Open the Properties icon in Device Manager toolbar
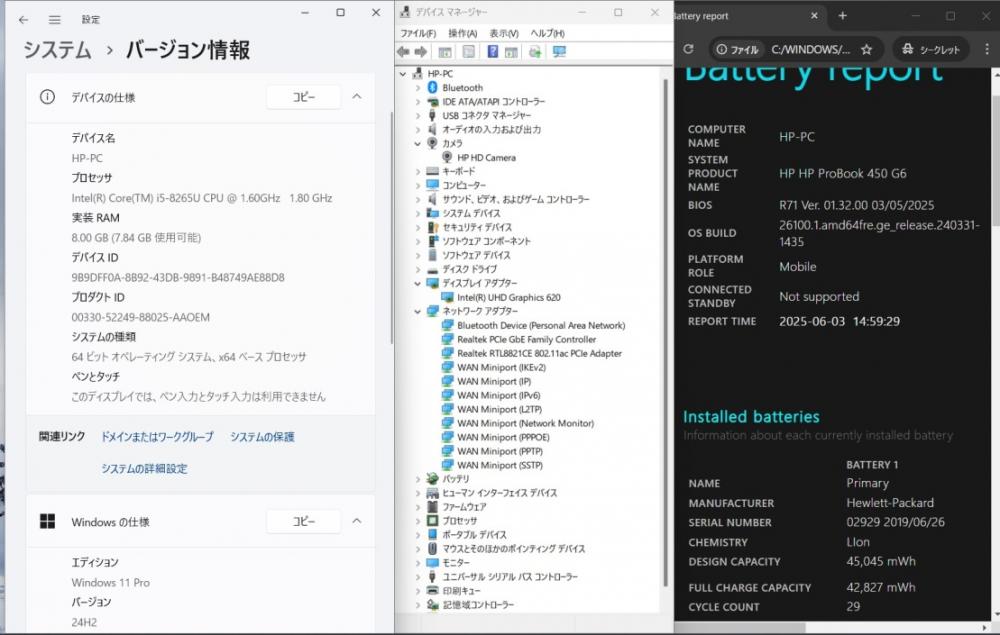This screenshot has width=1000, height=635. 469,52
